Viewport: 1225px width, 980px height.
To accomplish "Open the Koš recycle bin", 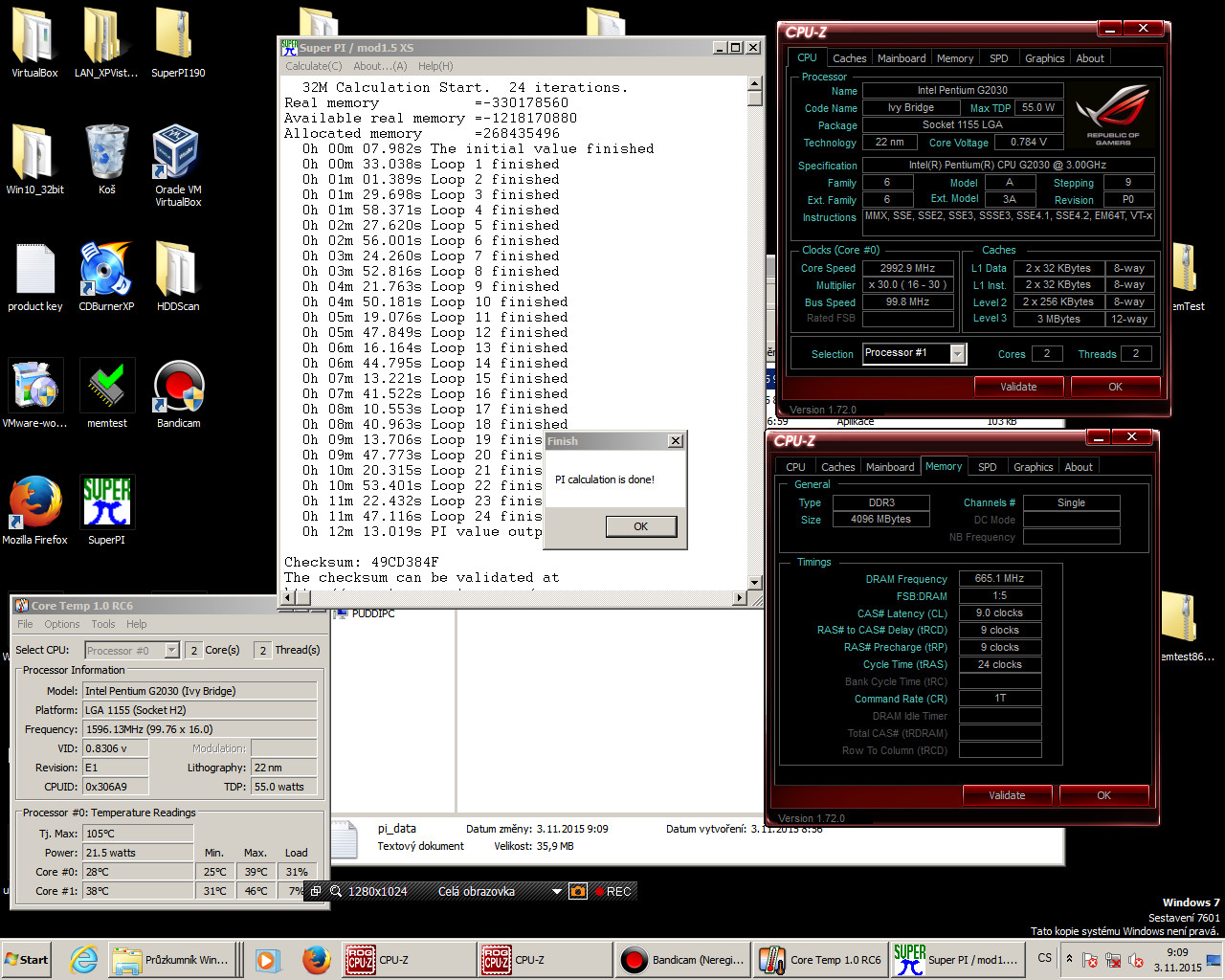I will pyautogui.click(x=106, y=160).
